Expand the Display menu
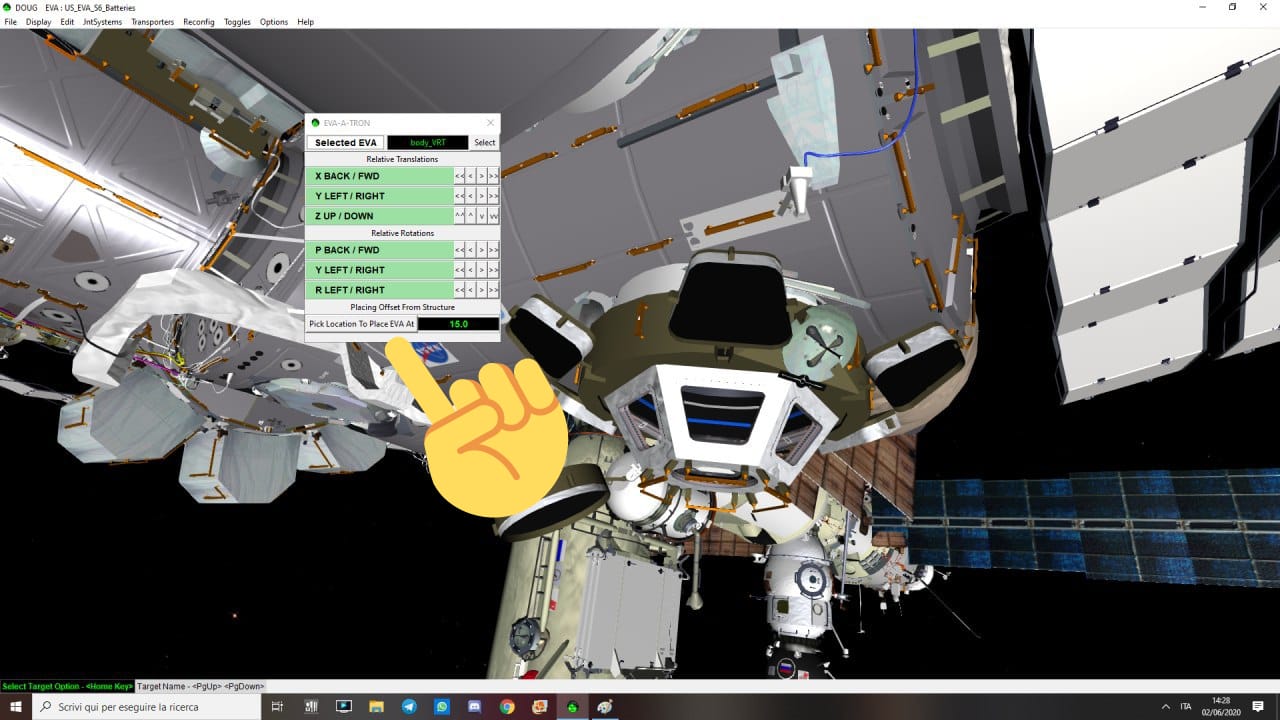Viewport: 1280px width, 720px height. (38, 22)
